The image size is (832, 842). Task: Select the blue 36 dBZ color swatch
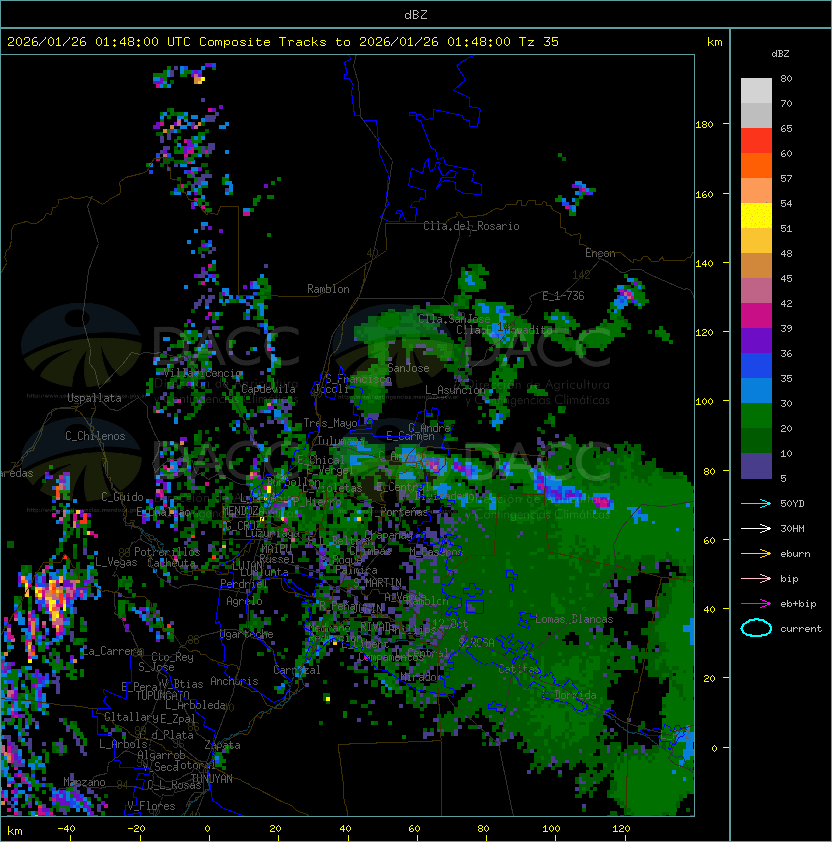pyautogui.click(x=756, y=365)
